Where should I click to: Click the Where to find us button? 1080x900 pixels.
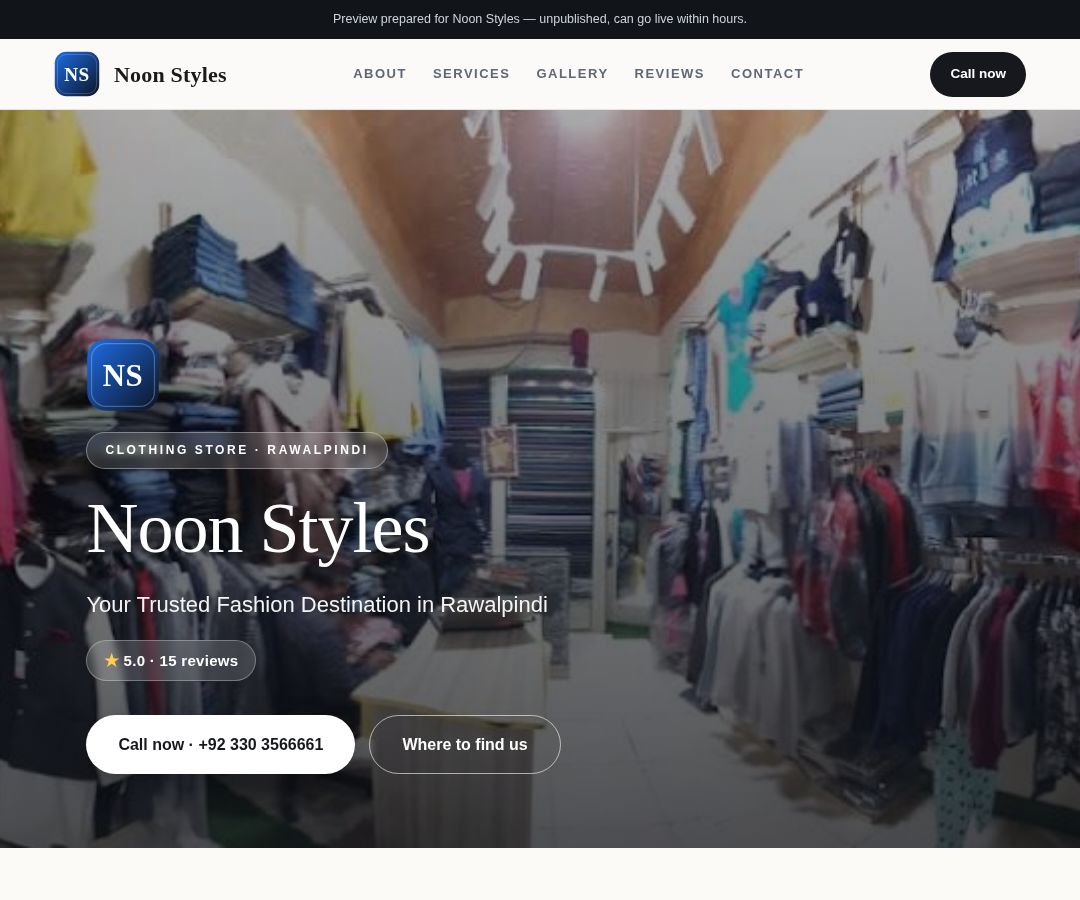(x=465, y=744)
